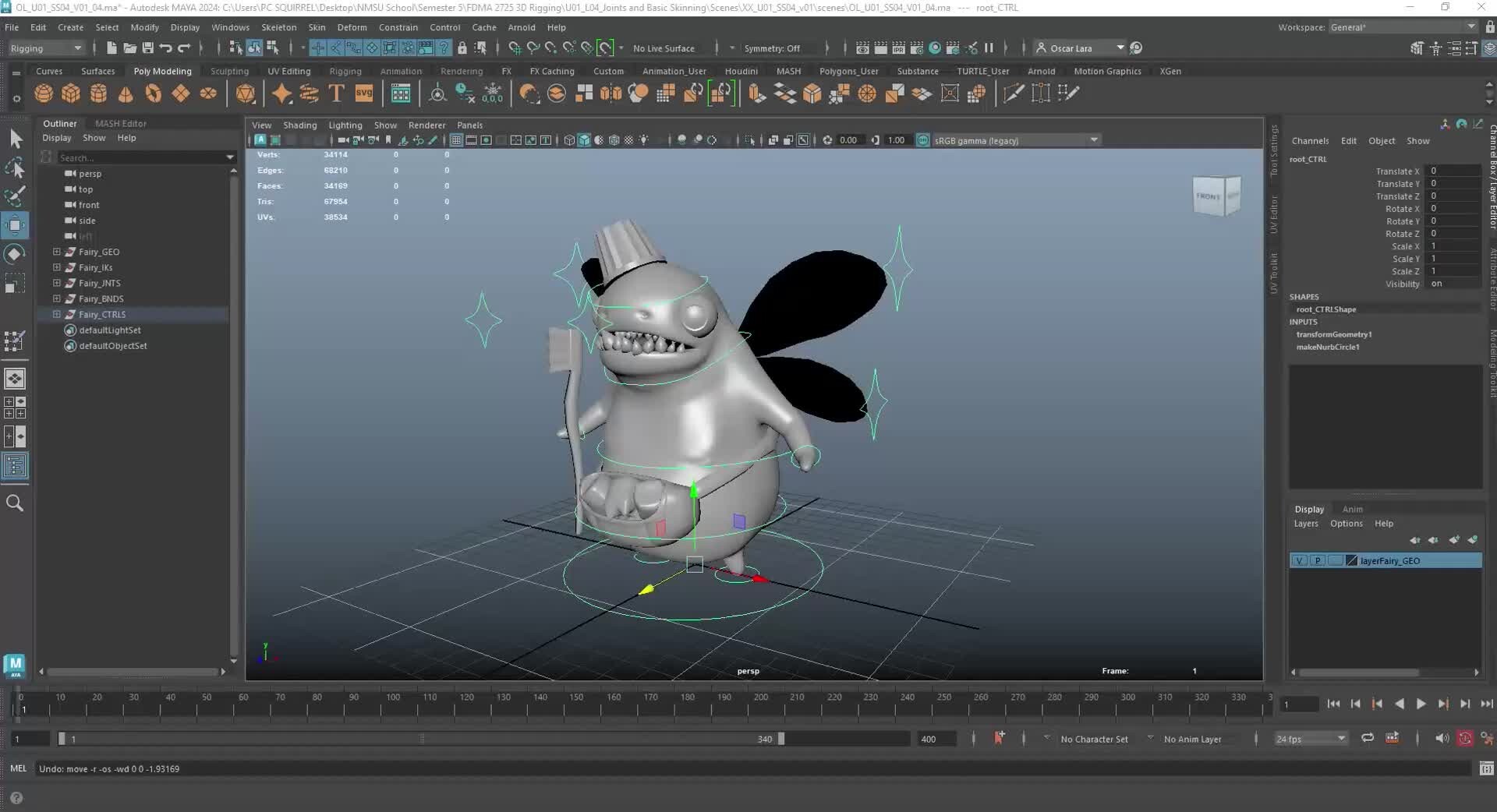Open the Skeleton menu
This screenshot has width=1497, height=812.
[x=278, y=27]
